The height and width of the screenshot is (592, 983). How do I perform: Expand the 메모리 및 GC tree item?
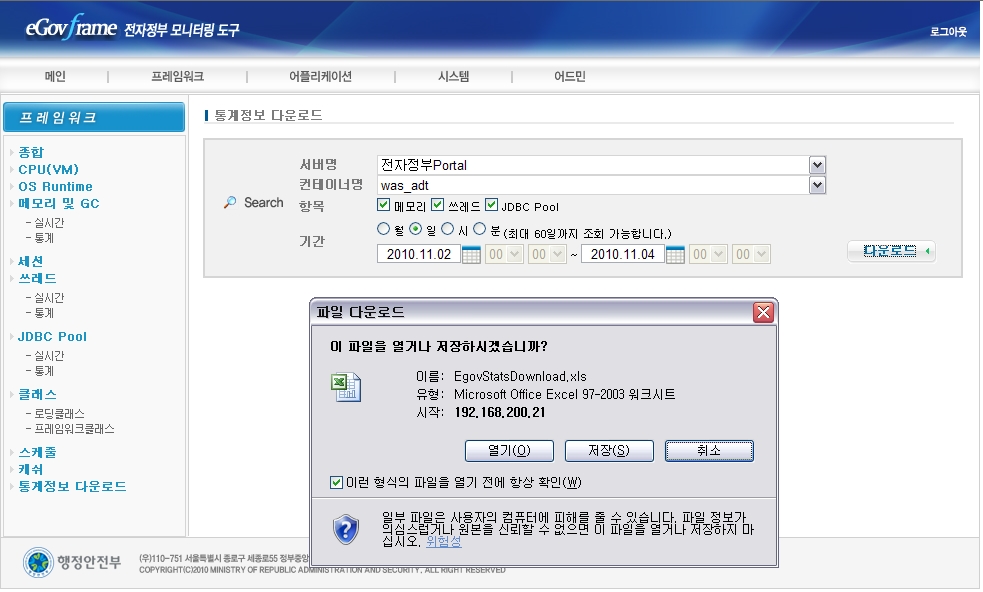coord(58,203)
